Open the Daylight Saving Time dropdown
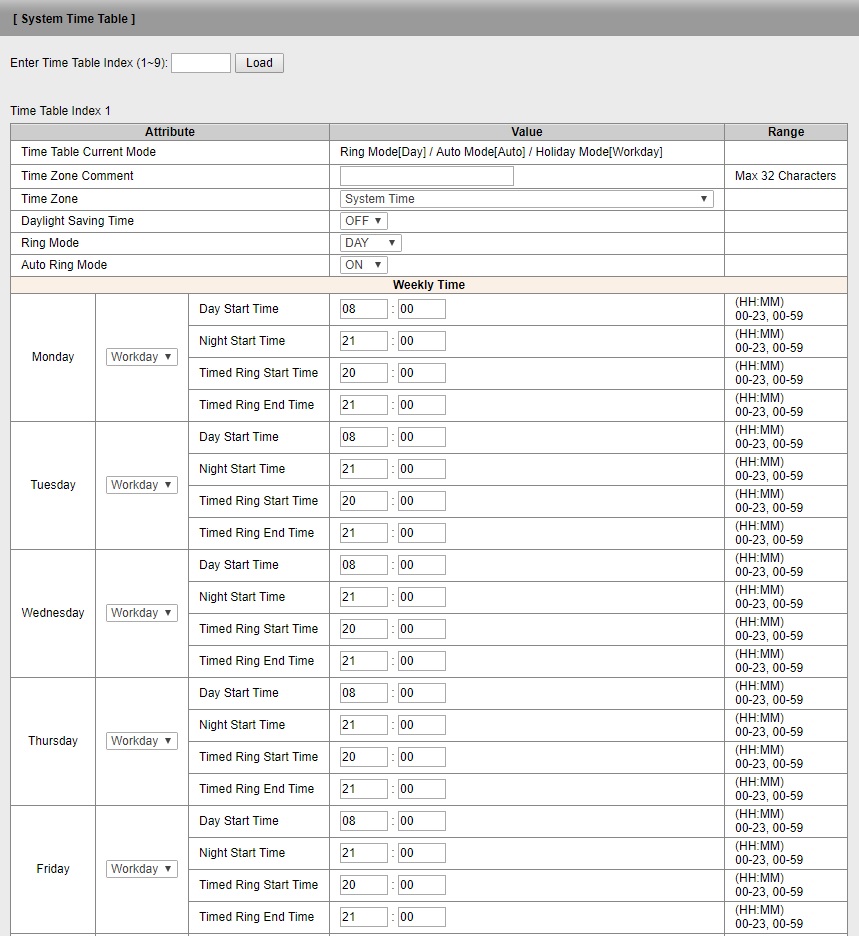Image resolution: width=859 pixels, height=936 pixels. point(363,221)
